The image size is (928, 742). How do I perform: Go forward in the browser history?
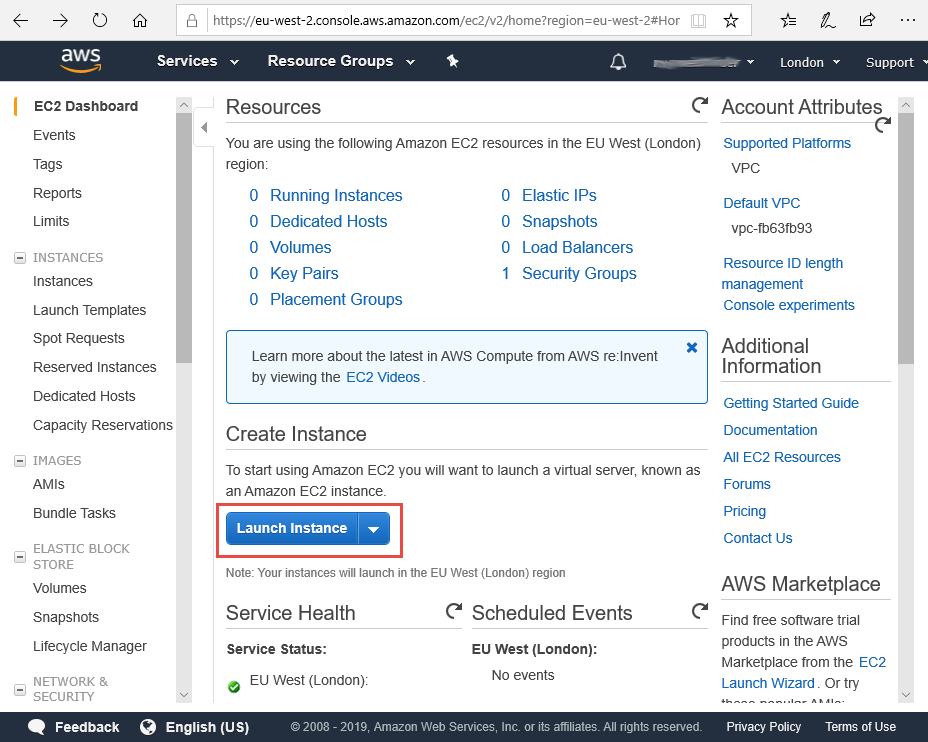(x=60, y=21)
